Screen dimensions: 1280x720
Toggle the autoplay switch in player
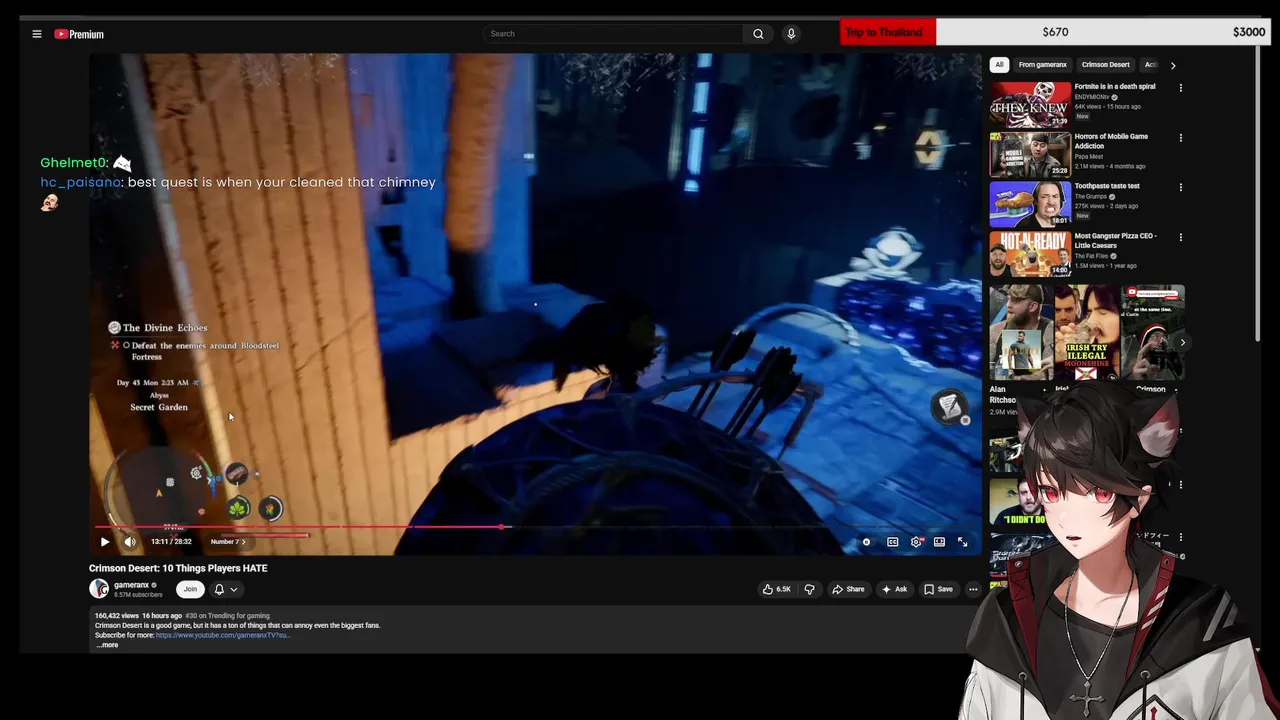[867, 542]
